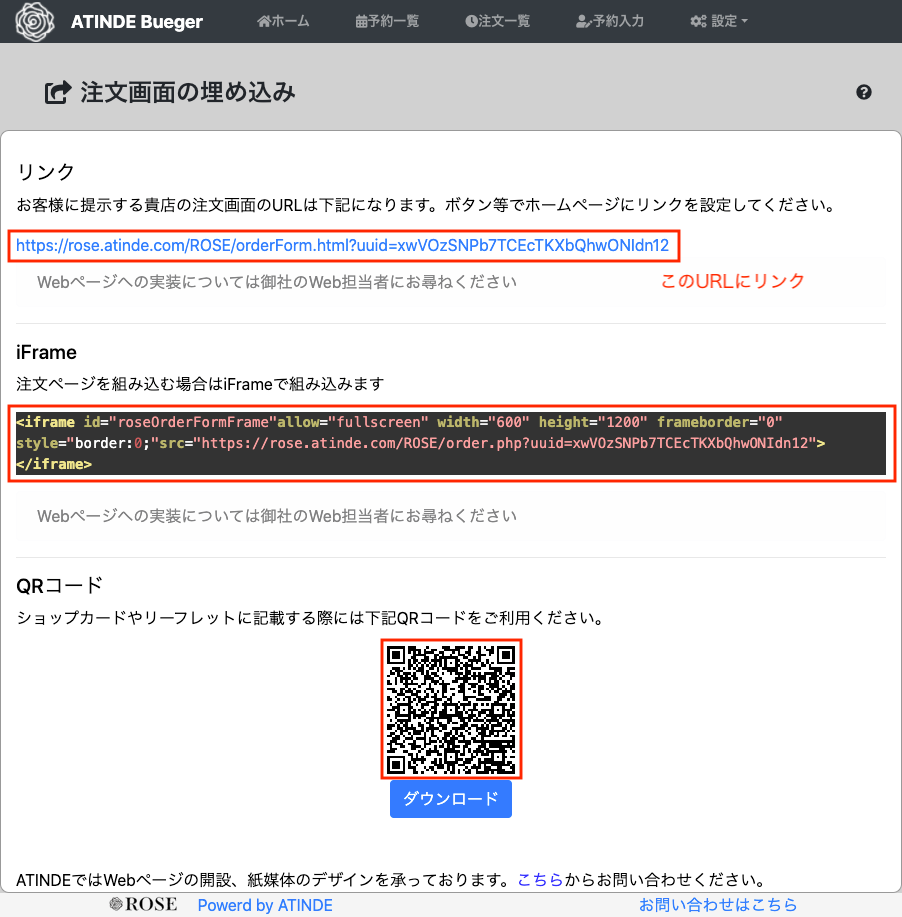Open Powerd by ATINDE footer link
This screenshot has height=917, width=902.
pyautogui.click(x=265, y=905)
